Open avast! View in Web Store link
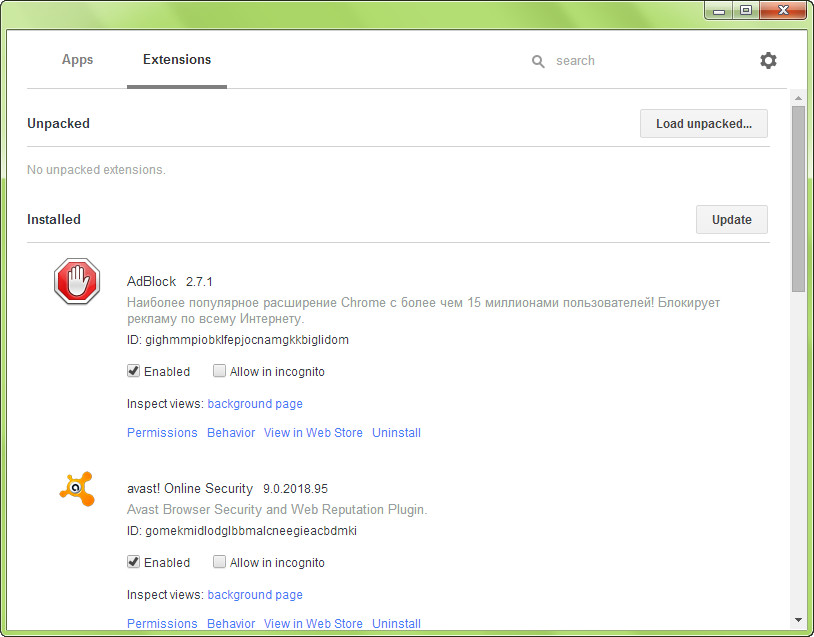 [313, 624]
